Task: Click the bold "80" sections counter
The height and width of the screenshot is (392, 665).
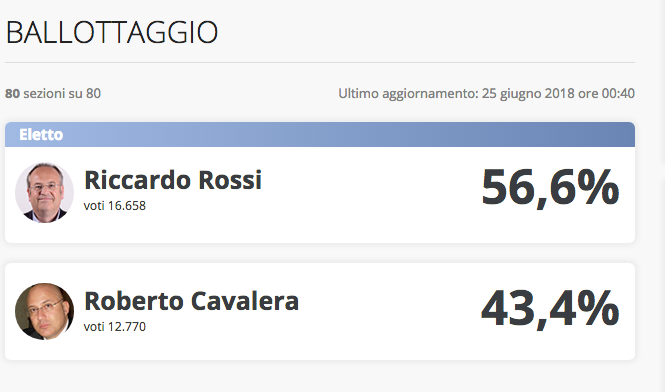Action: (12, 93)
